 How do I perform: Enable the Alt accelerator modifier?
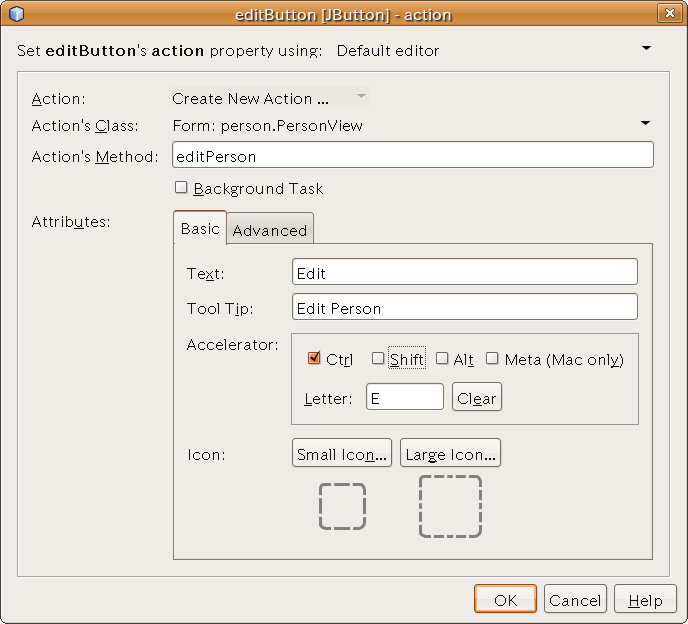(x=442, y=358)
